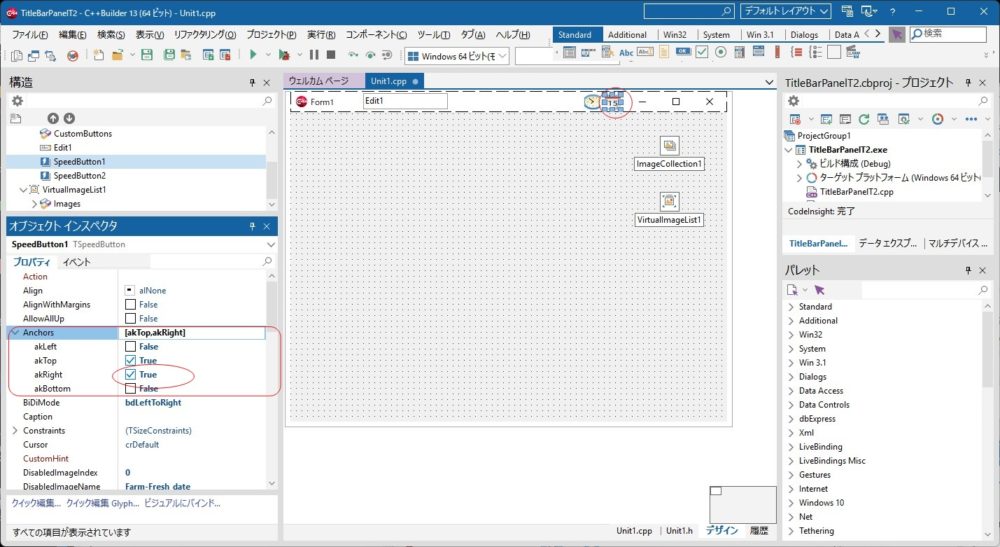Viewport: 1000px width, 547px height.
Task: Click the move-down arrow in the Structure panel
Action: click(69, 118)
